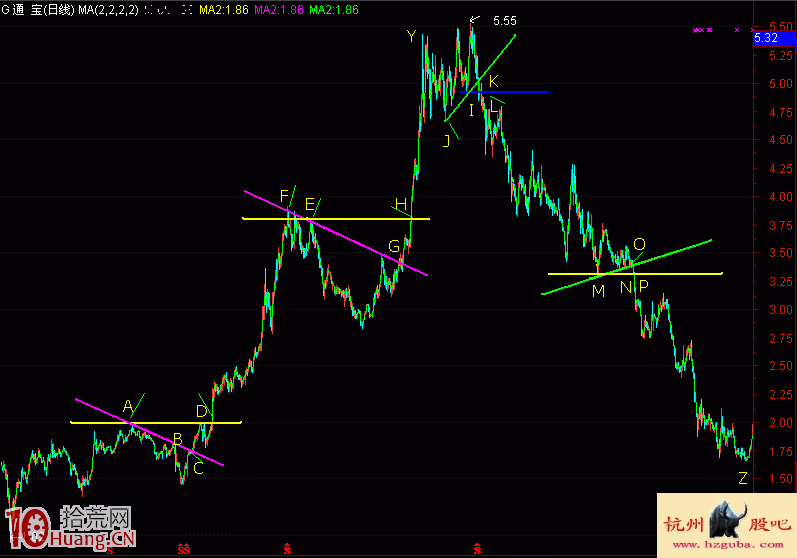797x558 pixels.
Task: Click the N annotation label
Action: [626, 288]
